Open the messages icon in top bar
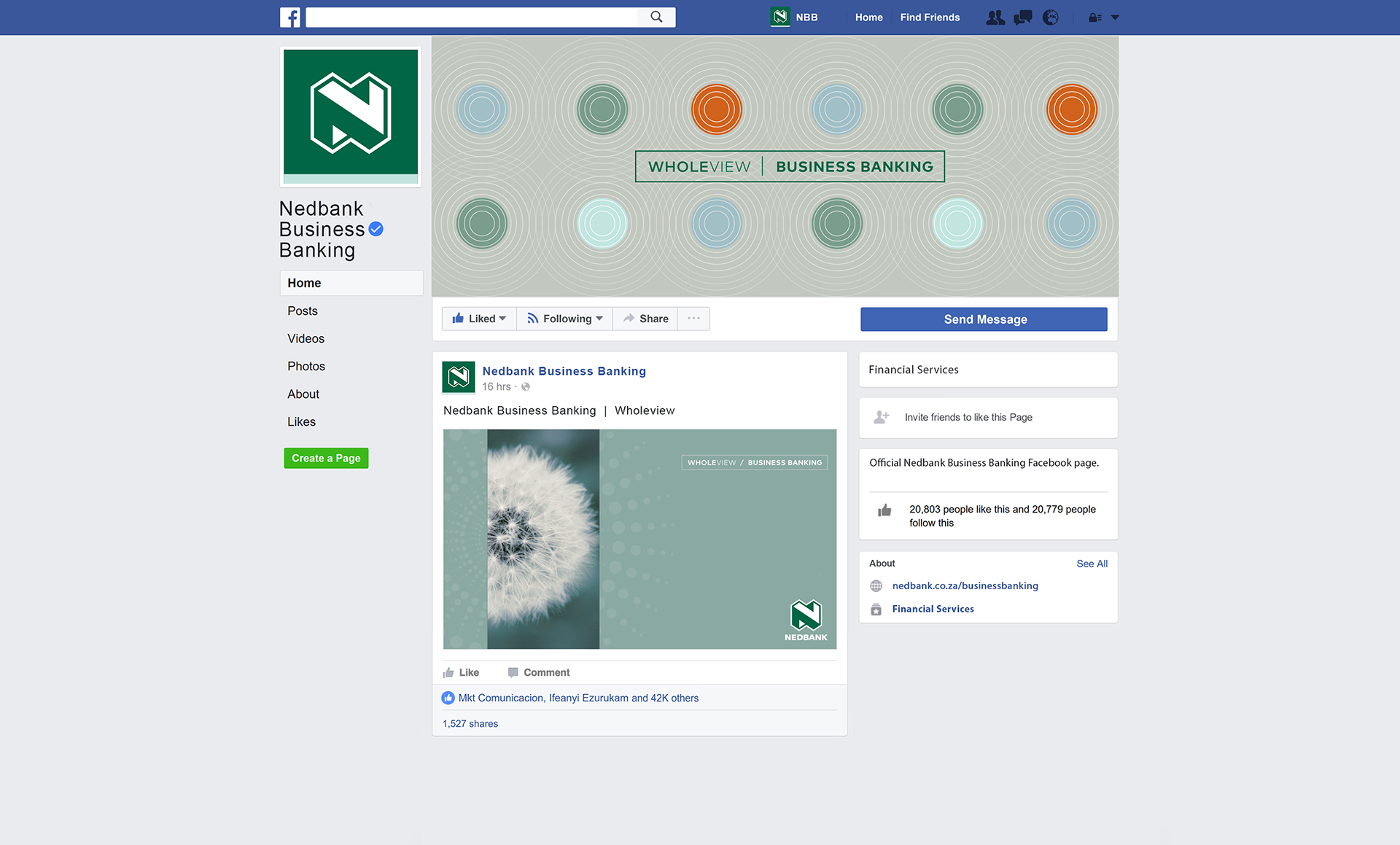This screenshot has height=845, width=1400. (1023, 17)
